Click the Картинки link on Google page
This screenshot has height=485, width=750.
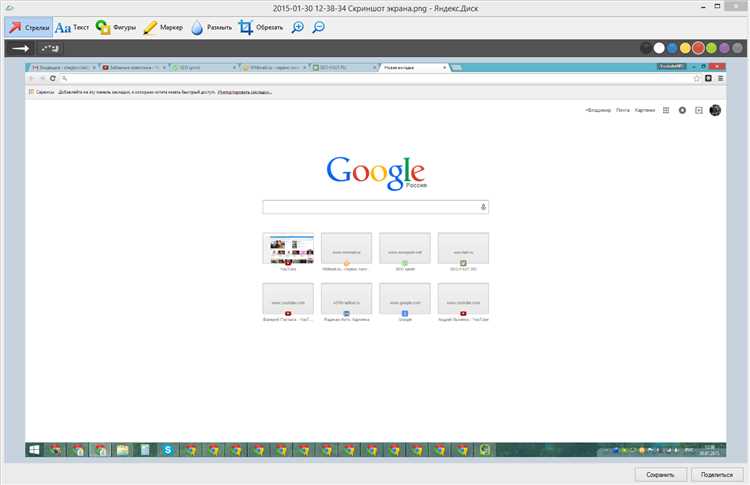pos(645,110)
